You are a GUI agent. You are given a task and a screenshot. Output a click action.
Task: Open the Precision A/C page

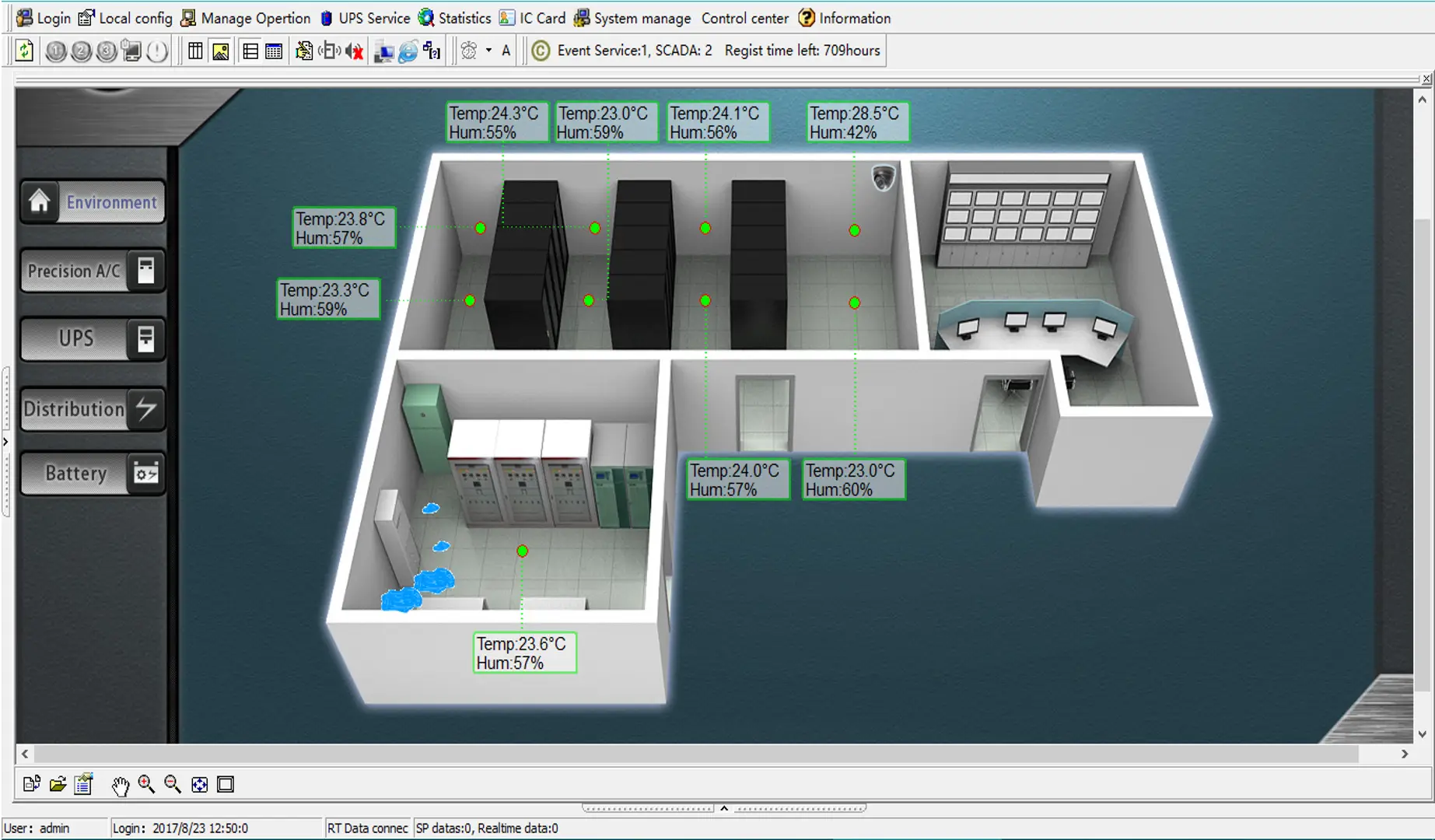pos(93,271)
